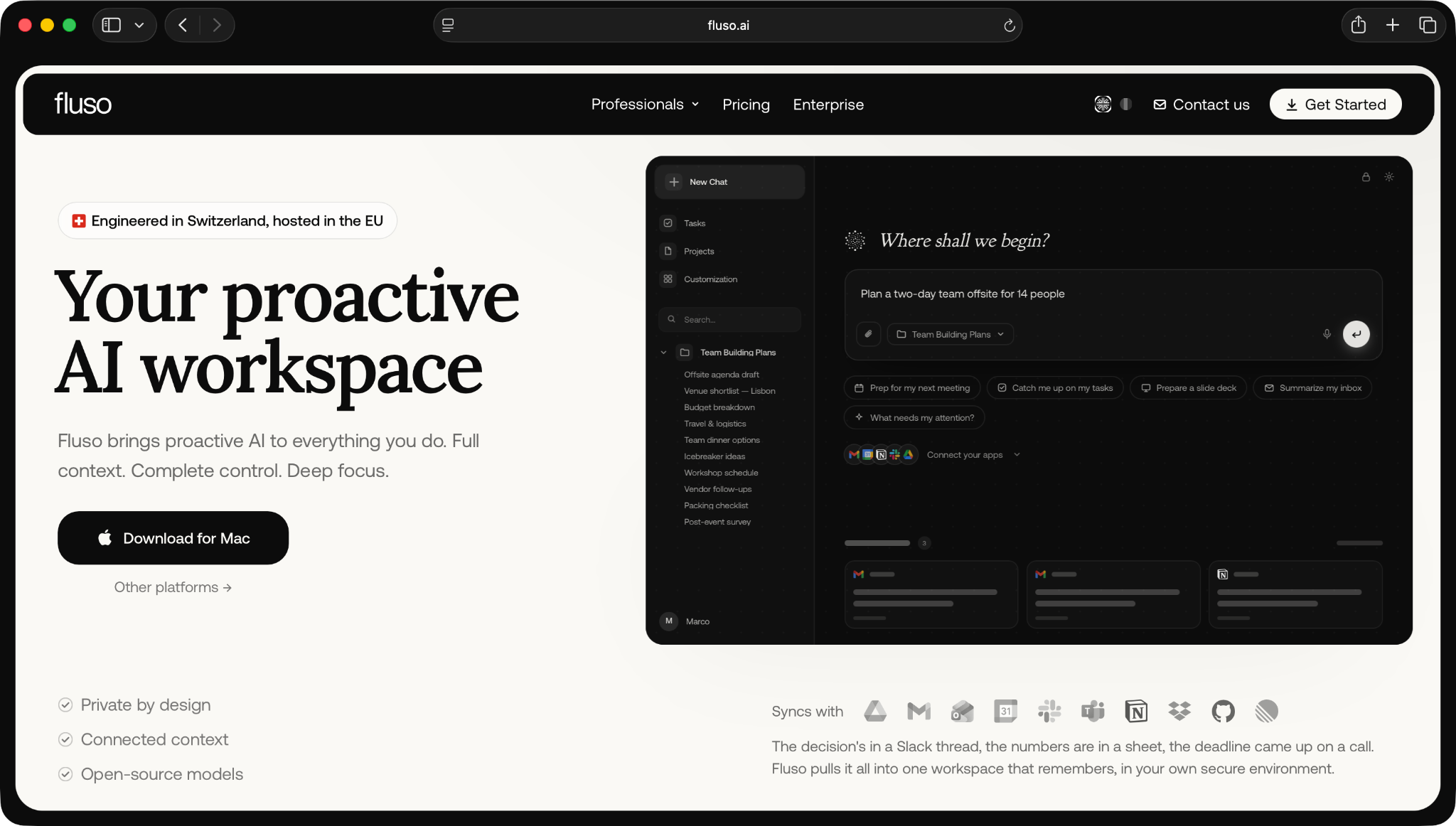Open Travel & logistics chat
The width and height of the screenshot is (1456, 826).
coord(715,424)
